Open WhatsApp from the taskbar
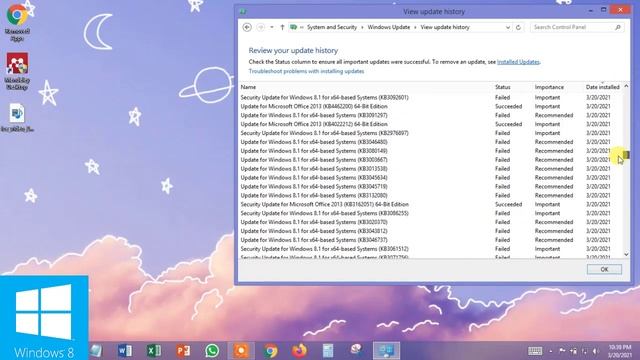This screenshot has height=360, width=640. click(212, 351)
